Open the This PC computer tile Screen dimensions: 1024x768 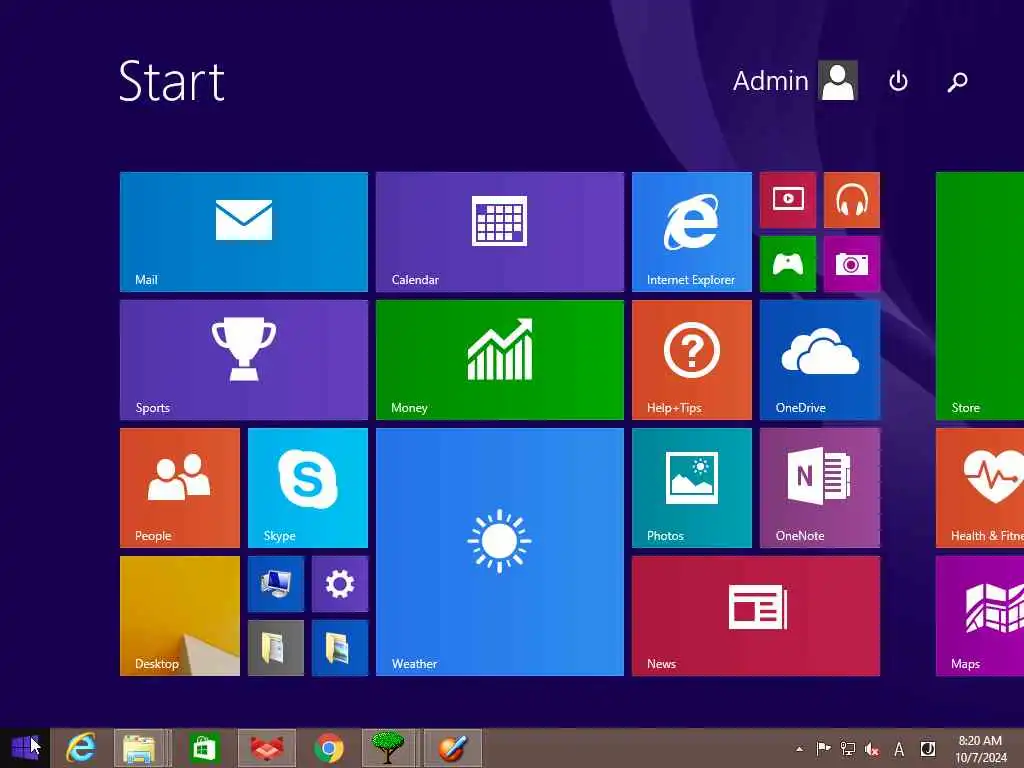[x=276, y=584]
